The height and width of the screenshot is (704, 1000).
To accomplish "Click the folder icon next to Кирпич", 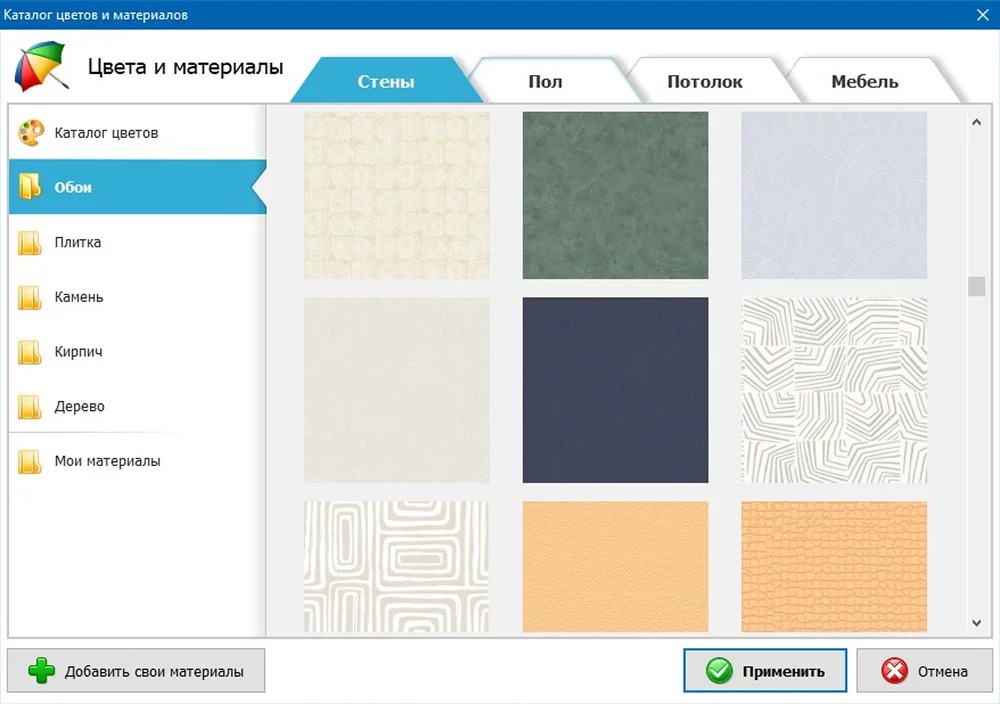I will click(x=30, y=353).
